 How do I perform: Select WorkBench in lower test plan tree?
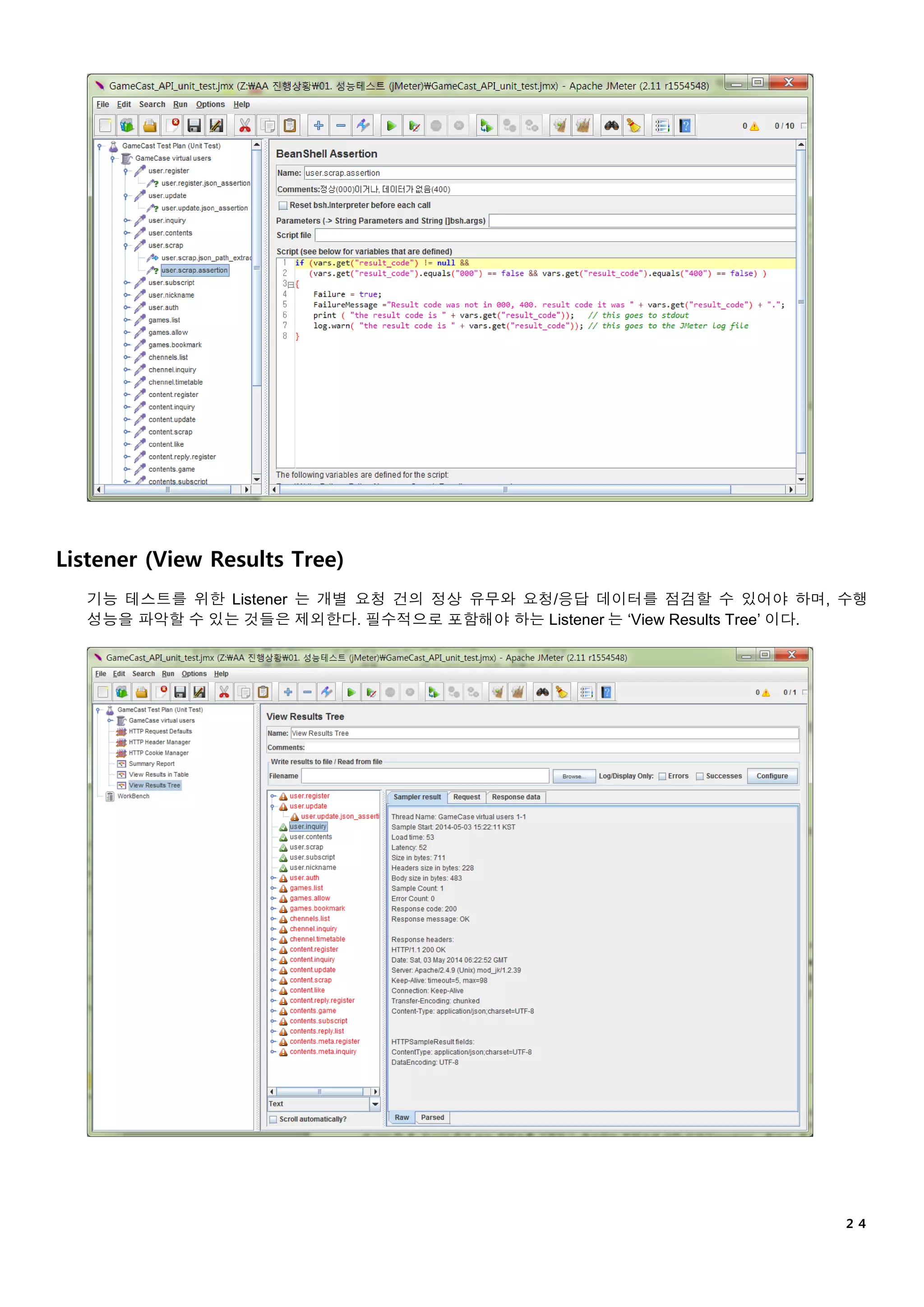[x=133, y=796]
